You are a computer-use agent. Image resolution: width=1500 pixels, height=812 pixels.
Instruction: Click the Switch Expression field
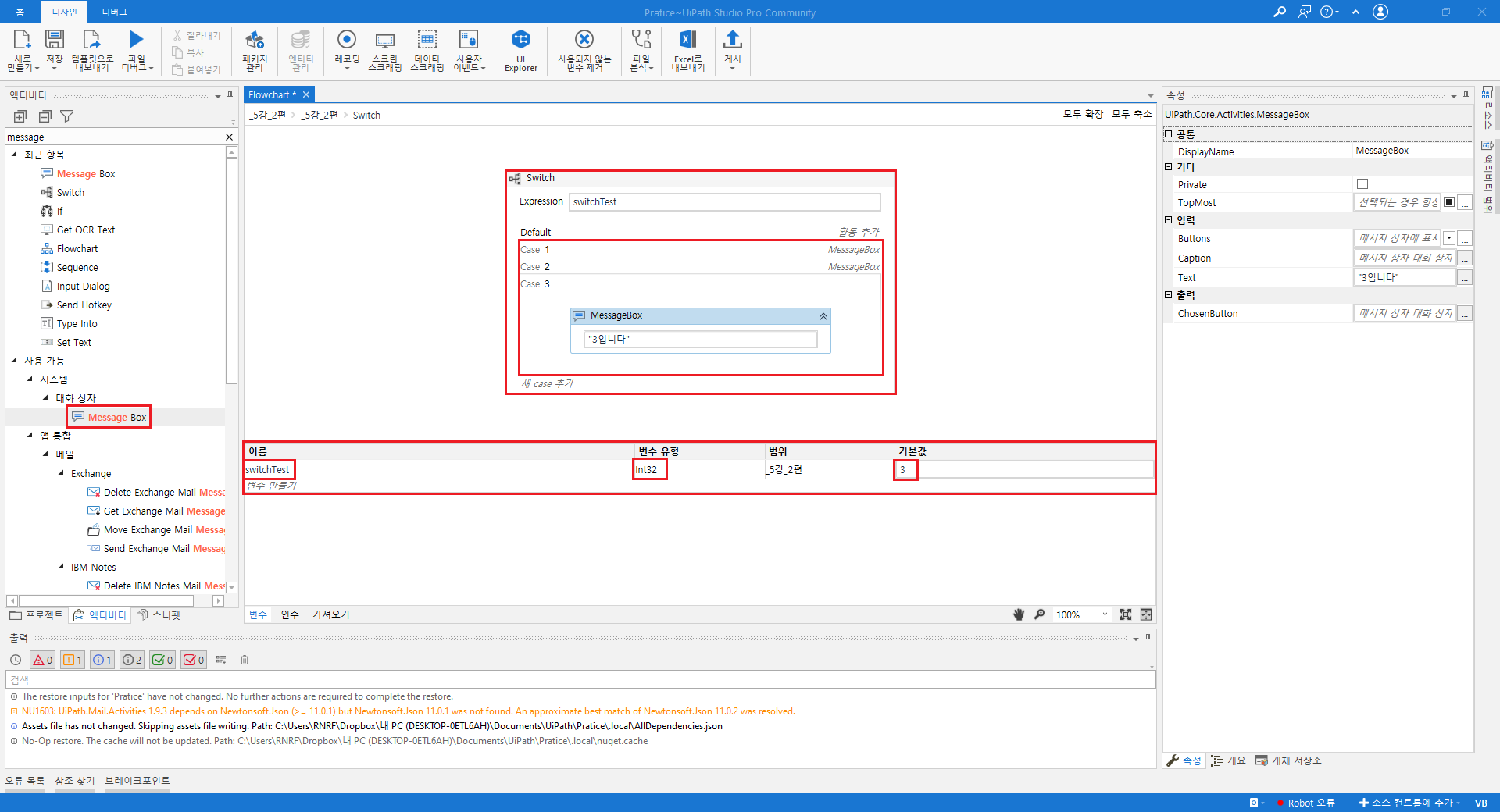(724, 202)
